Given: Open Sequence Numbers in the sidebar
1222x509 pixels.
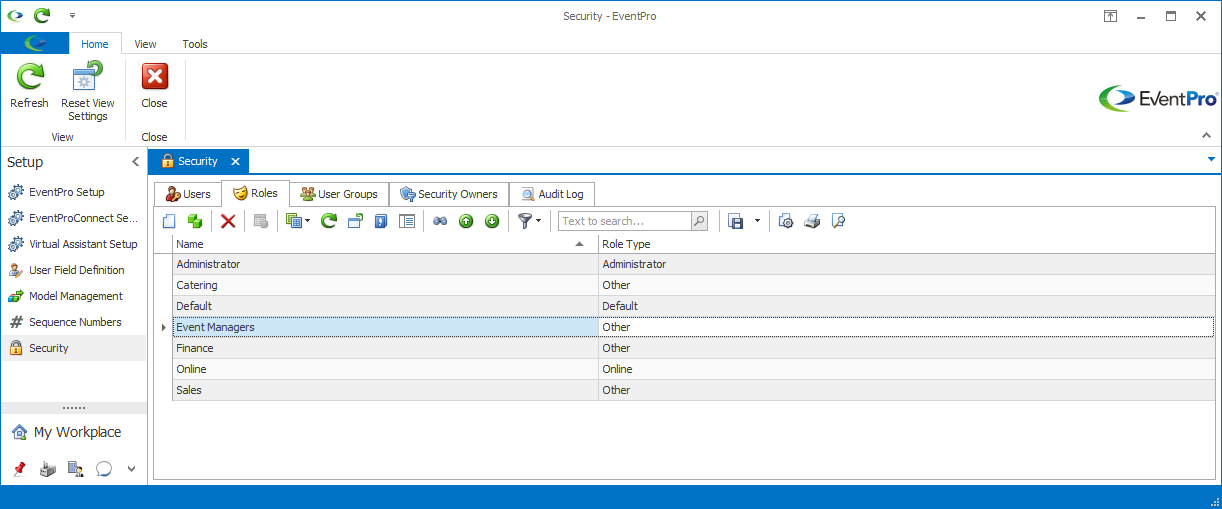Looking at the screenshot, I should [x=74, y=322].
